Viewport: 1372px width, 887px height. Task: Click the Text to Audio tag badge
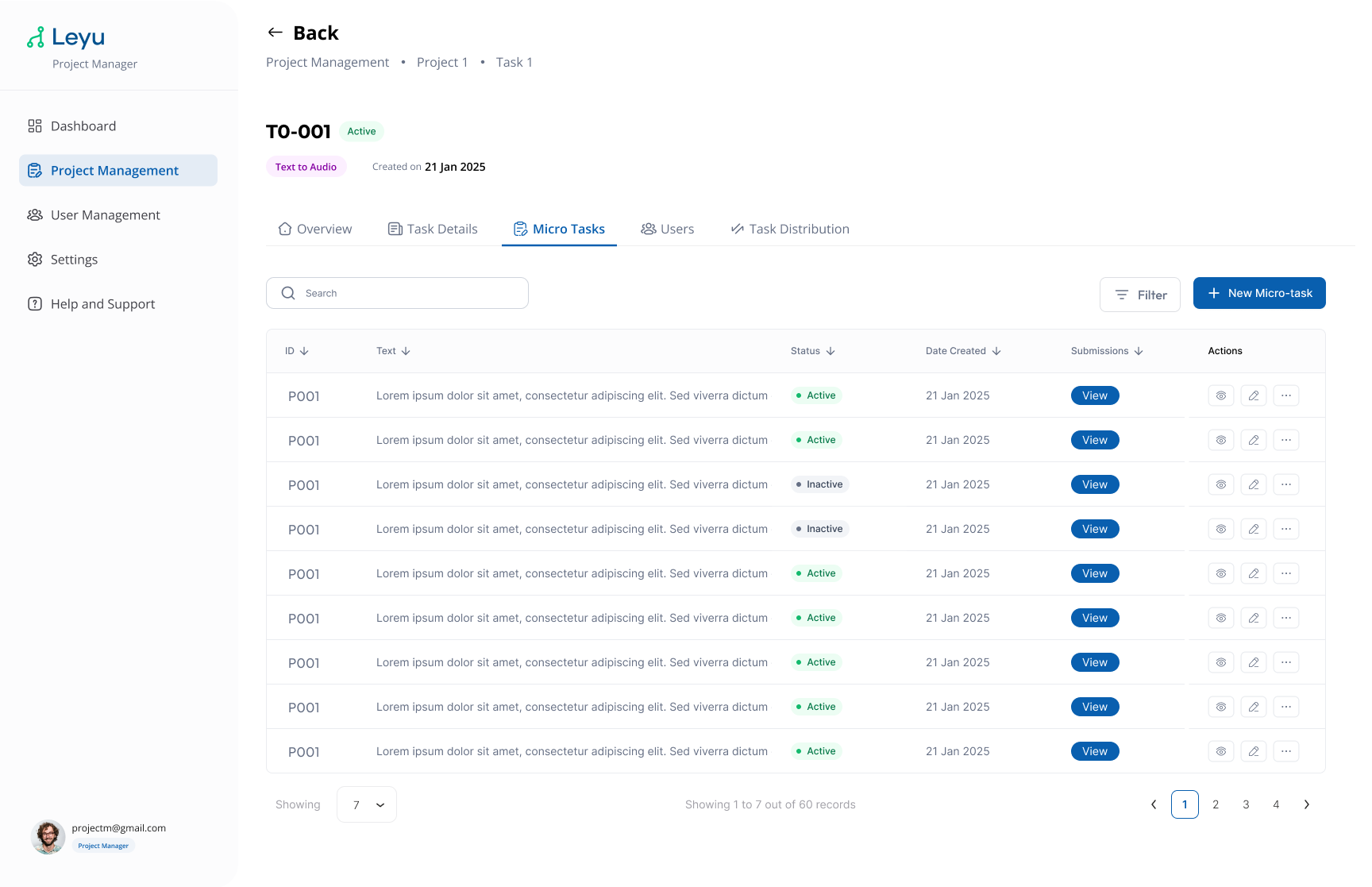(306, 167)
